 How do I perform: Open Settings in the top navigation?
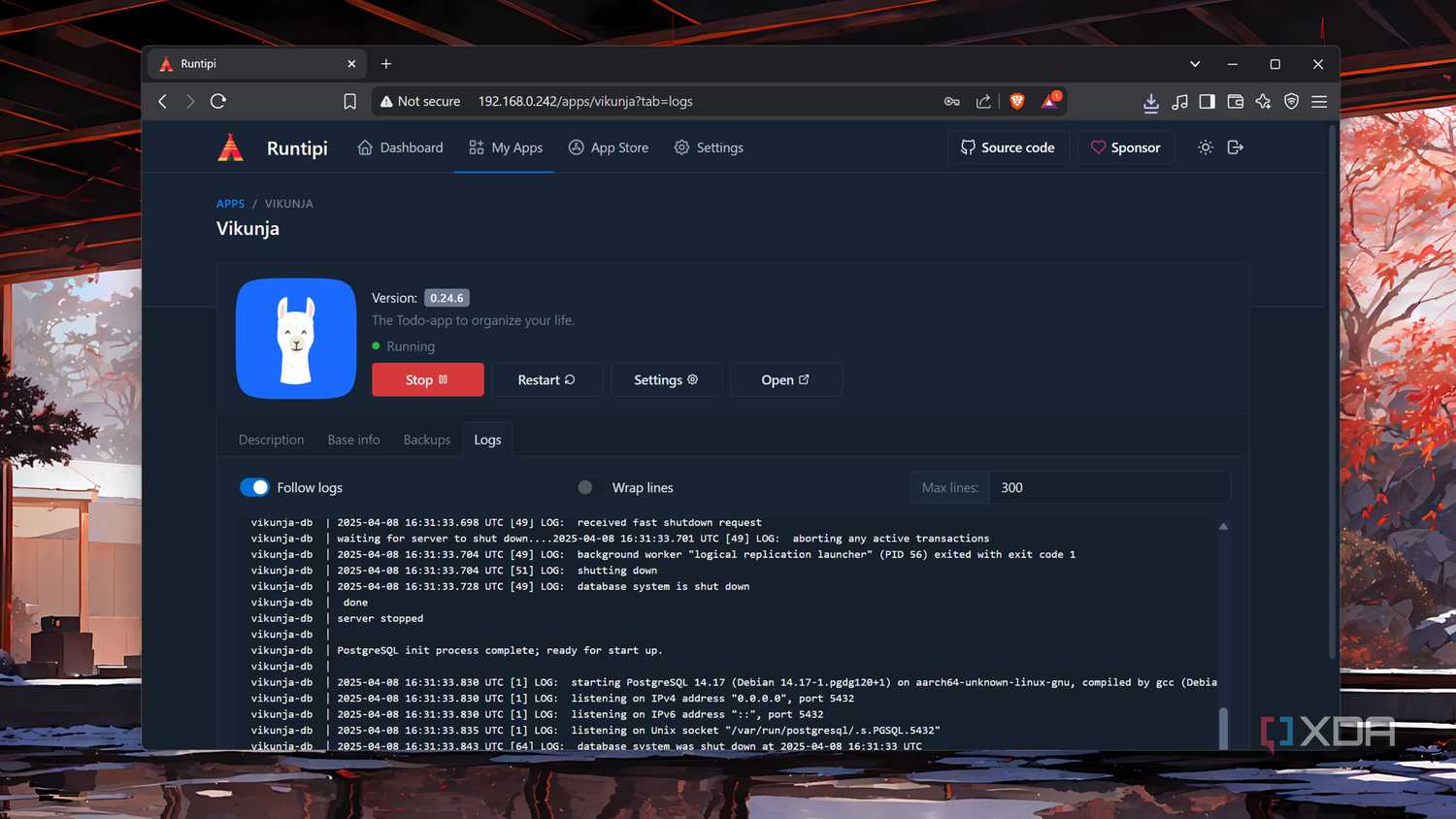point(709,147)
